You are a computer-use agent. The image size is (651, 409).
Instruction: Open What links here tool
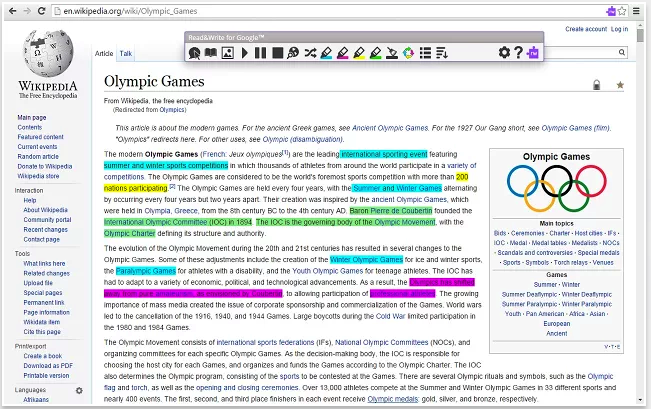(x=44, y=264)
